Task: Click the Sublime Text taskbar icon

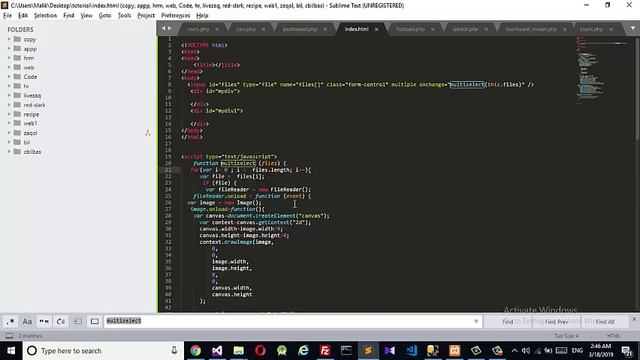Action: pyautogui.click(x=368, y=351)
